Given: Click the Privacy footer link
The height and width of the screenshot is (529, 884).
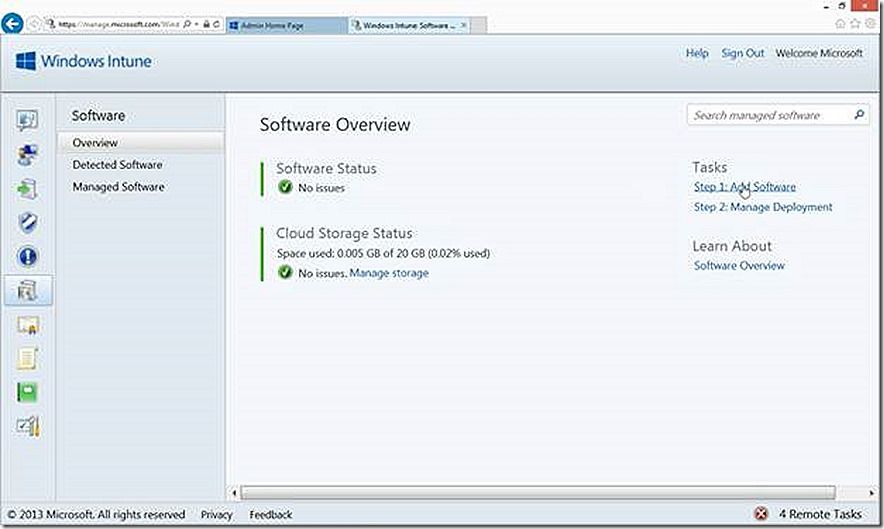Looking at the screenshot, I should [x=216, y=514].
